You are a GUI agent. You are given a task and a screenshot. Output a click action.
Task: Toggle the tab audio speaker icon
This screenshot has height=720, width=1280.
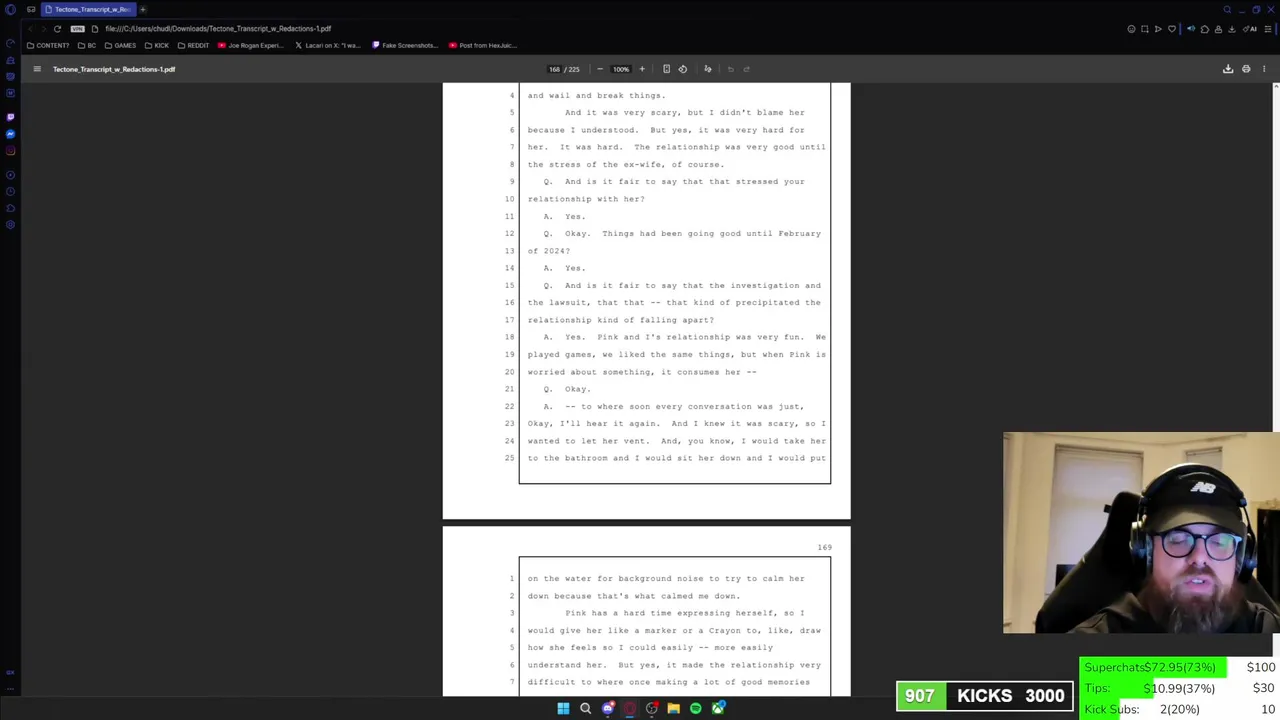(1190, 29)
